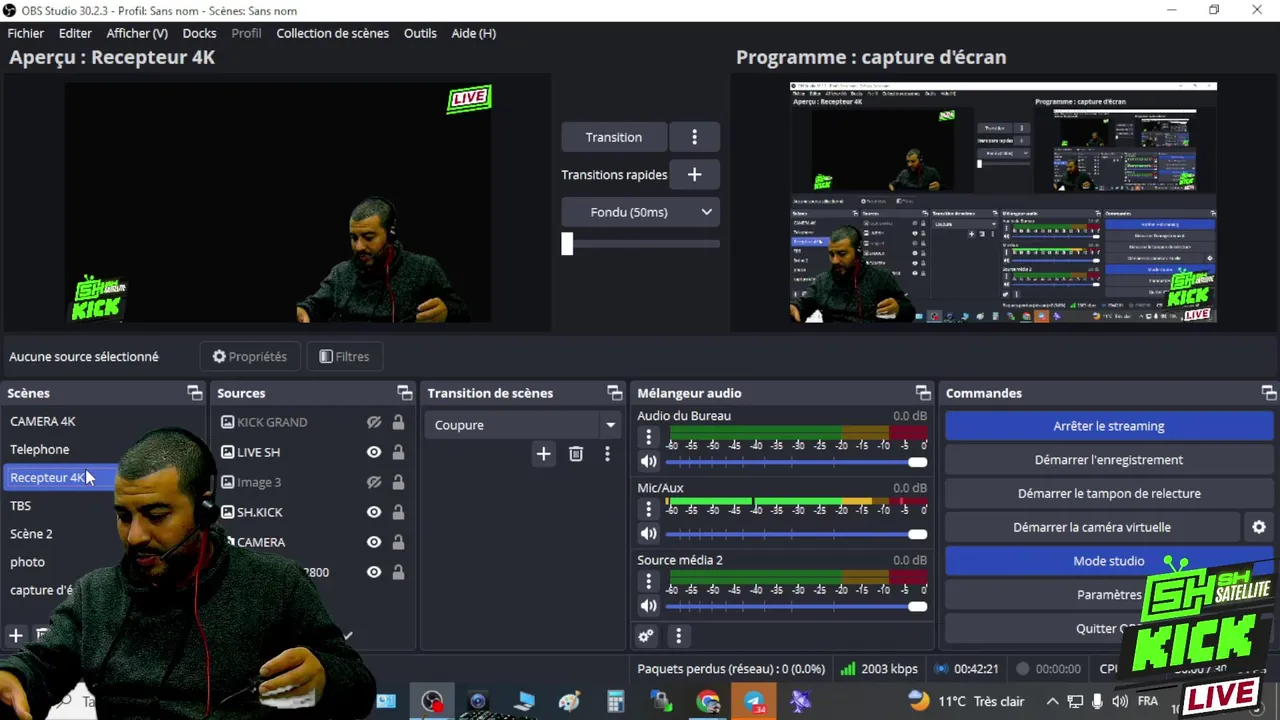Undock the Scènes panel
This screenshot has height=720, width=1280.
pyautogui.click(x=195, y=393)
